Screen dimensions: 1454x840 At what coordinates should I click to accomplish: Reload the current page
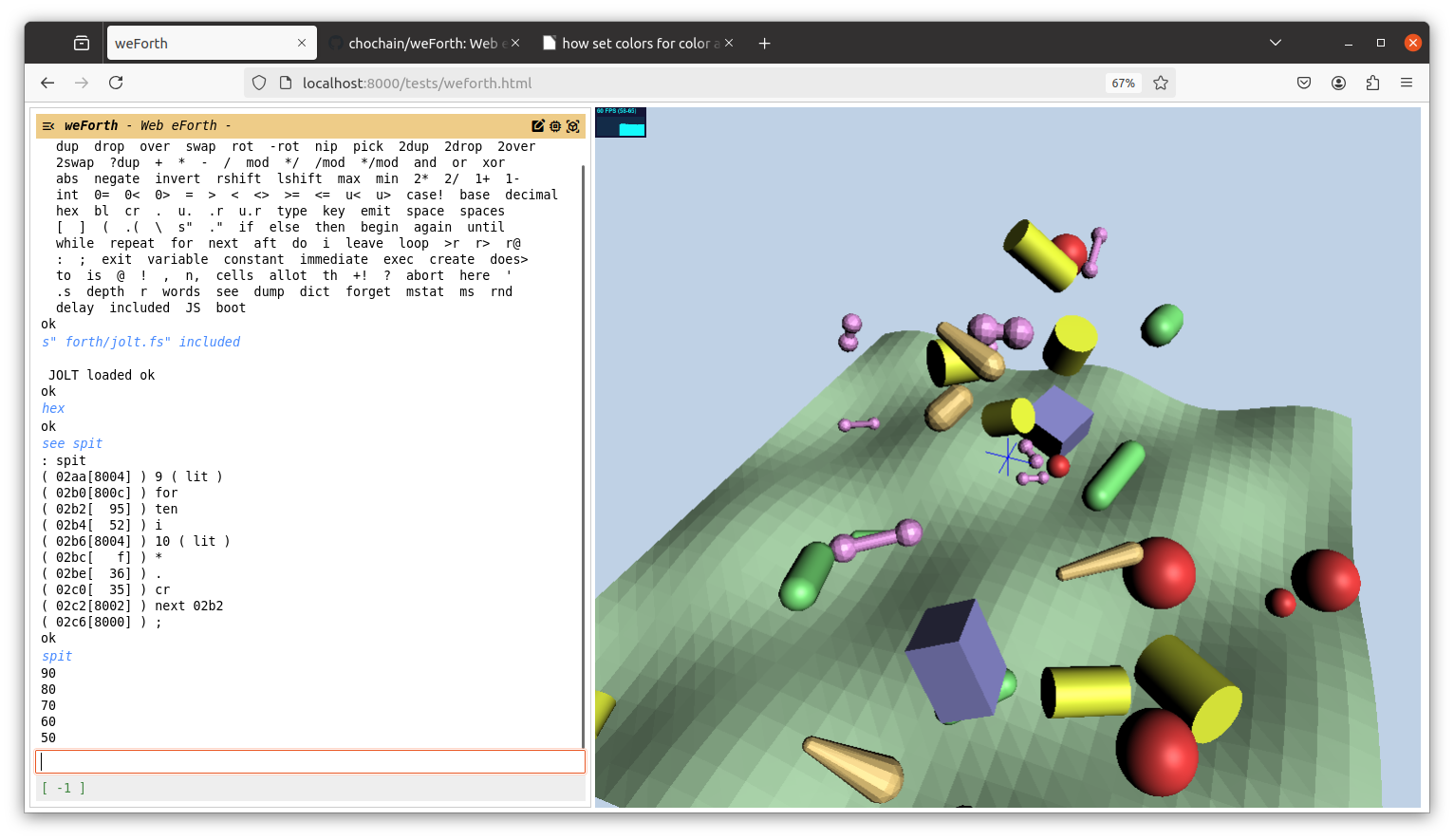point(116,84)
